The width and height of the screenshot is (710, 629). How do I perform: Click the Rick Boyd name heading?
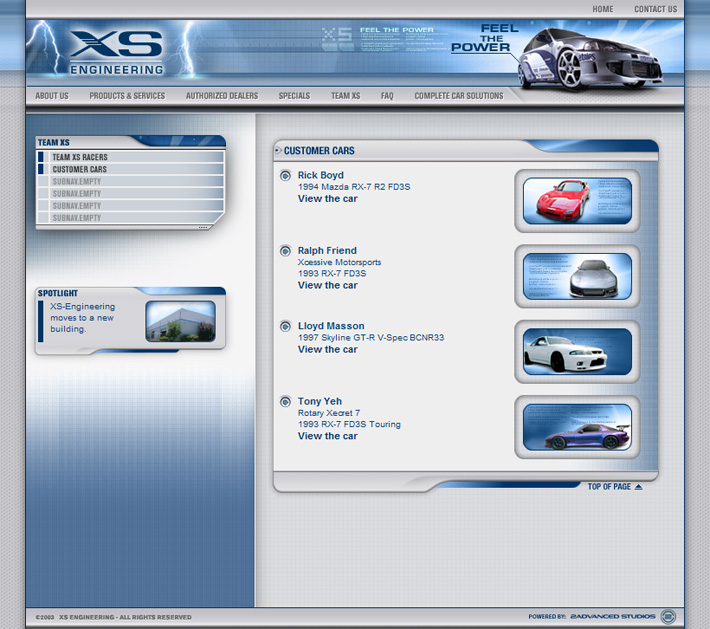321,175
